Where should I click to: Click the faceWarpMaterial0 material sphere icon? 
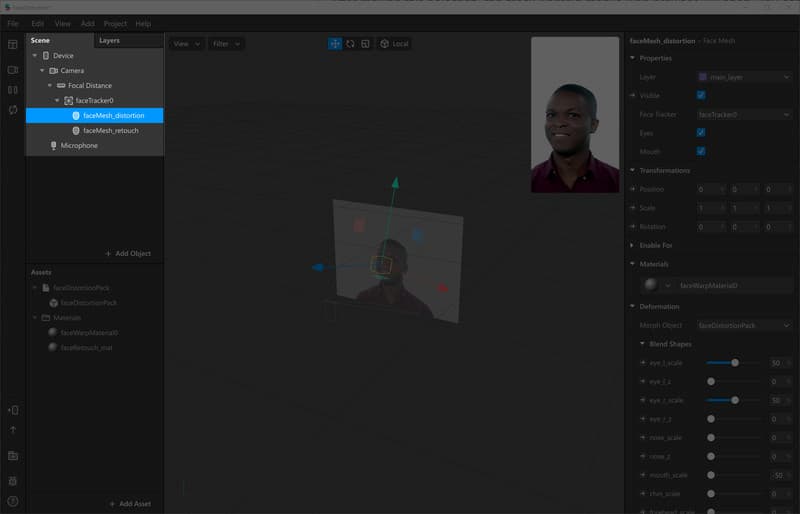(x=651, y=285)
